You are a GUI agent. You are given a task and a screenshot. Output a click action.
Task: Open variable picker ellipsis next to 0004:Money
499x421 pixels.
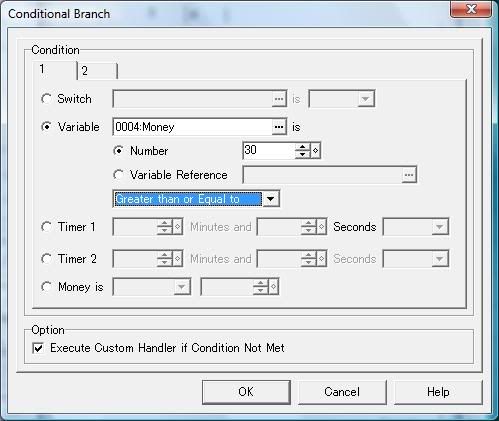279,127
